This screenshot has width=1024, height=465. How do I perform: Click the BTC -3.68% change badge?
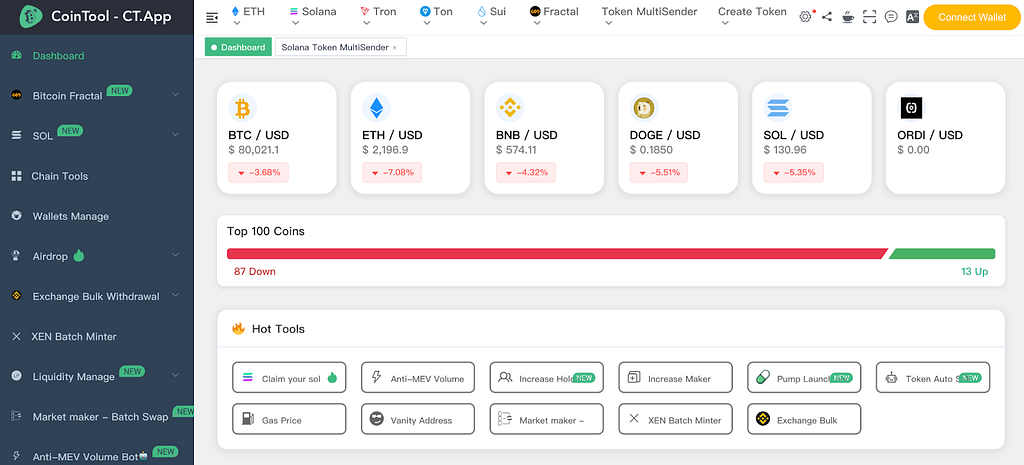[x=259, y=172]
